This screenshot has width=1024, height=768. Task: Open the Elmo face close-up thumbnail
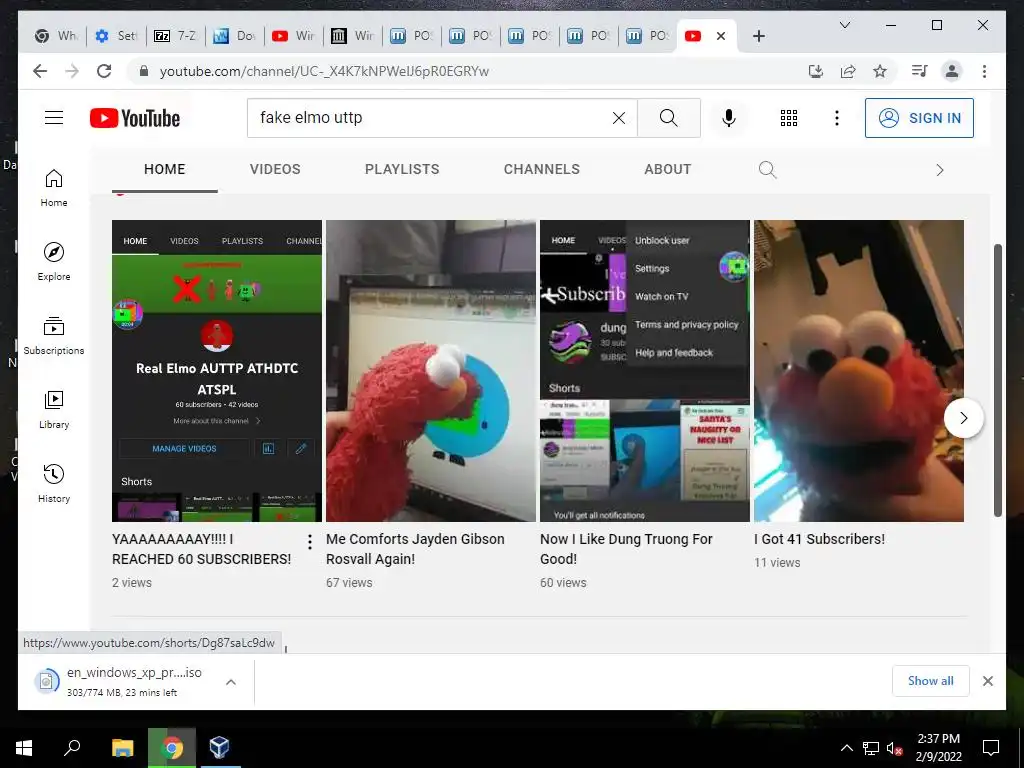tap(858, 370)
